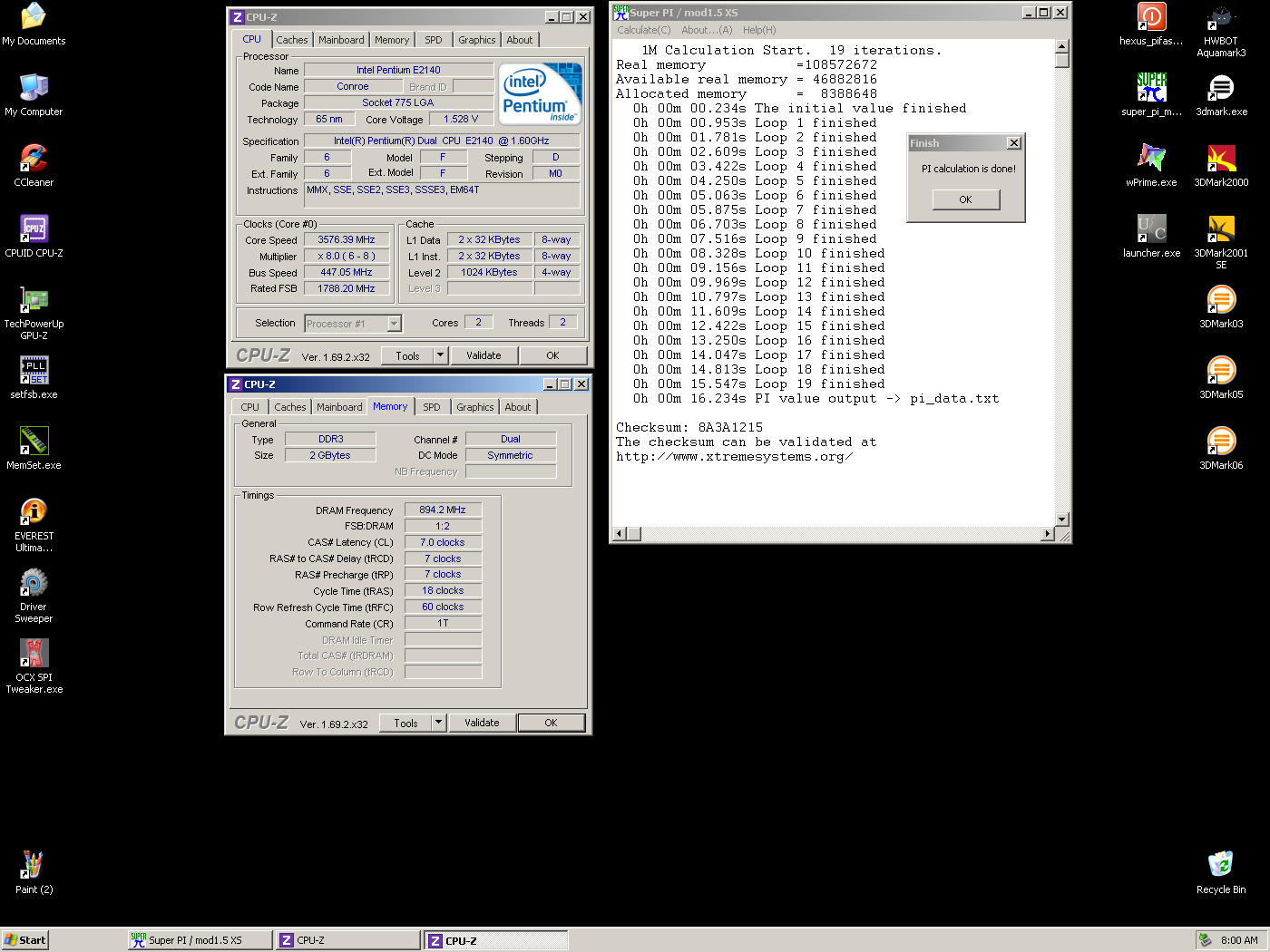Click Validate in the Memory CPU-Z window
This screenshot has height=952, width=1270.
click(x=482, y=723)
